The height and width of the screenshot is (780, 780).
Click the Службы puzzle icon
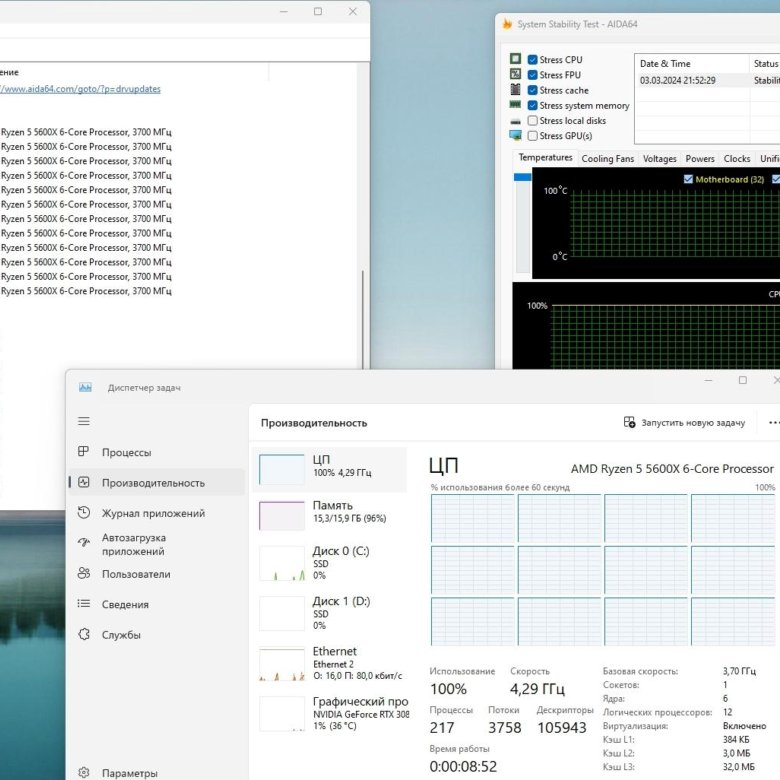84,634
